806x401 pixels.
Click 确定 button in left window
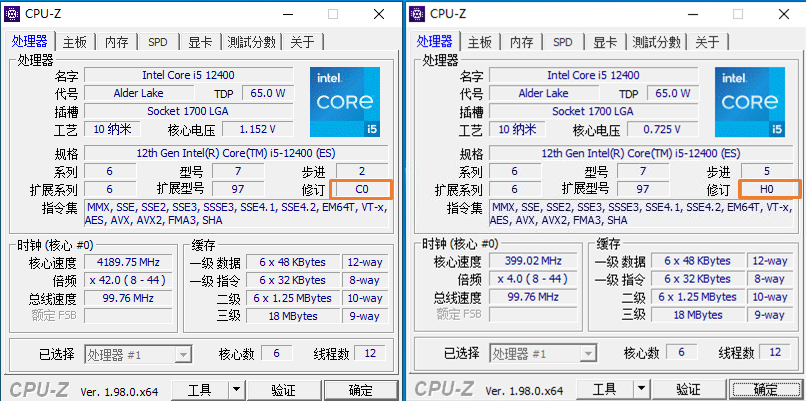point(360,390)
